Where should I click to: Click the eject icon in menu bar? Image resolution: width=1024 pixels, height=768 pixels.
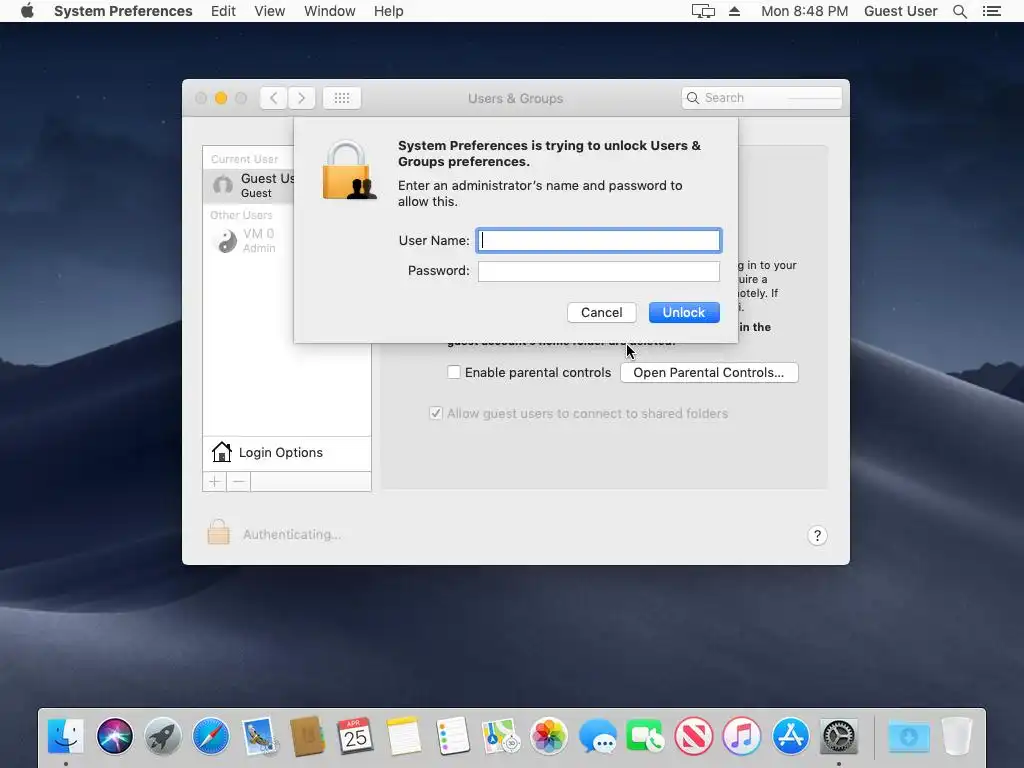tap(734, 11)
